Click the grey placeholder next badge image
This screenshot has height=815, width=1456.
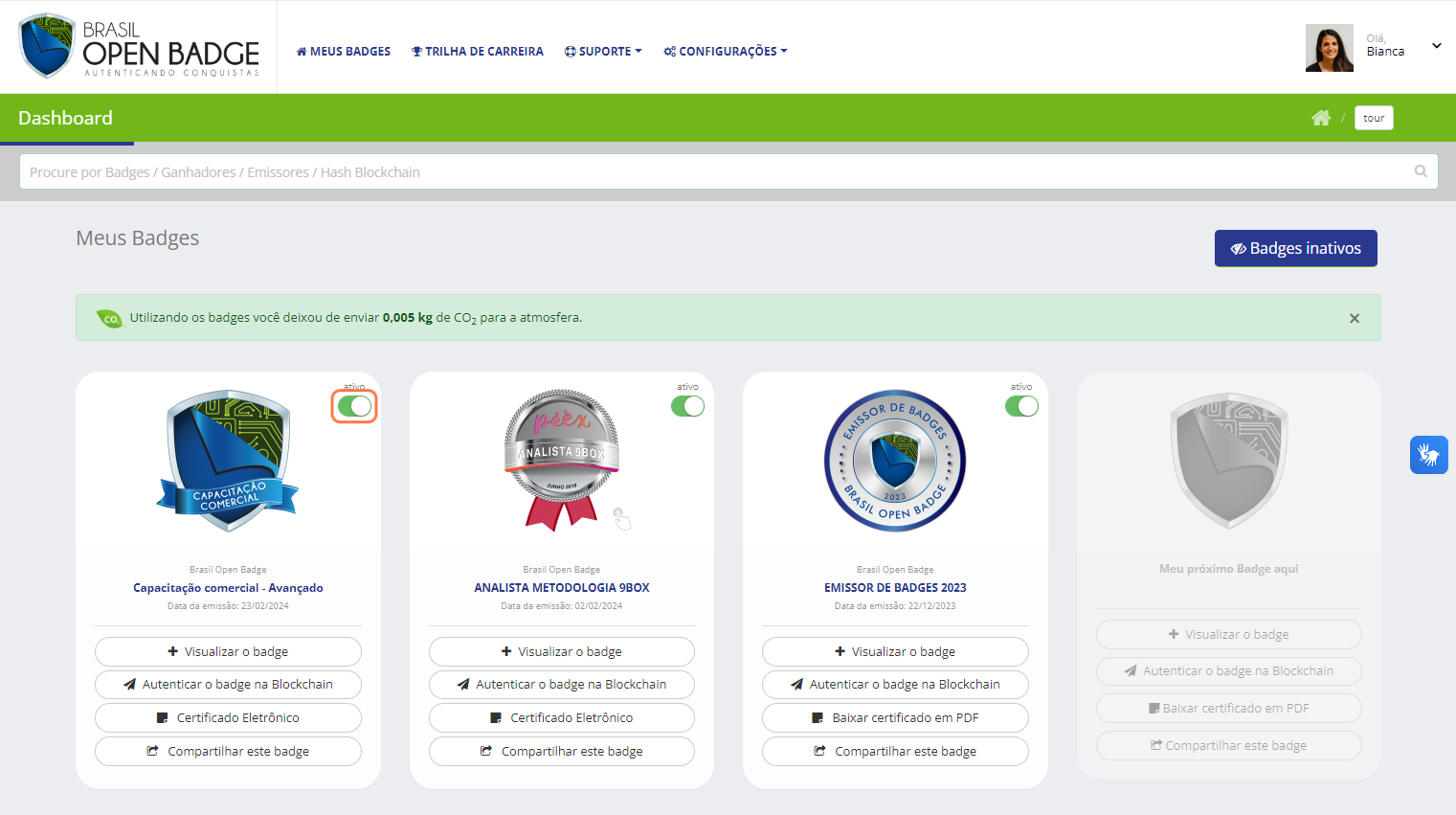[x=1229, y=461]
